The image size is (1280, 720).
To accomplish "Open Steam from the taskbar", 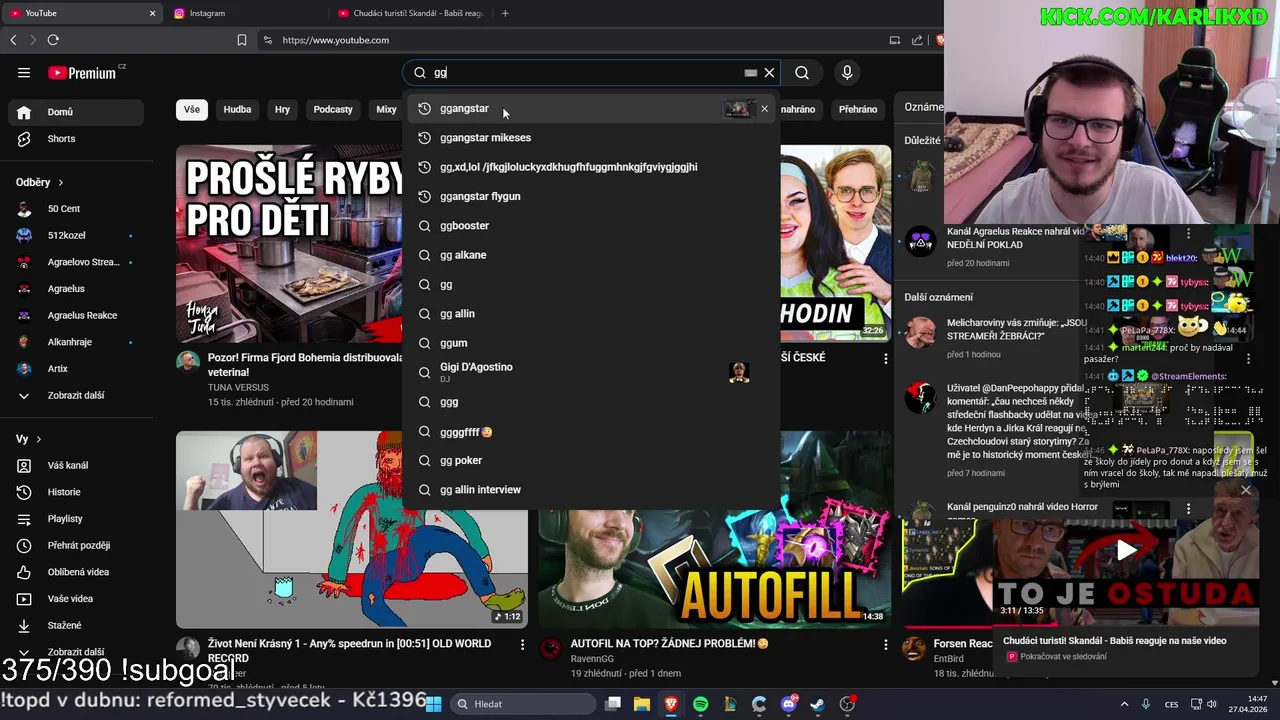I will pyautogui.click(x=817, y=704).
